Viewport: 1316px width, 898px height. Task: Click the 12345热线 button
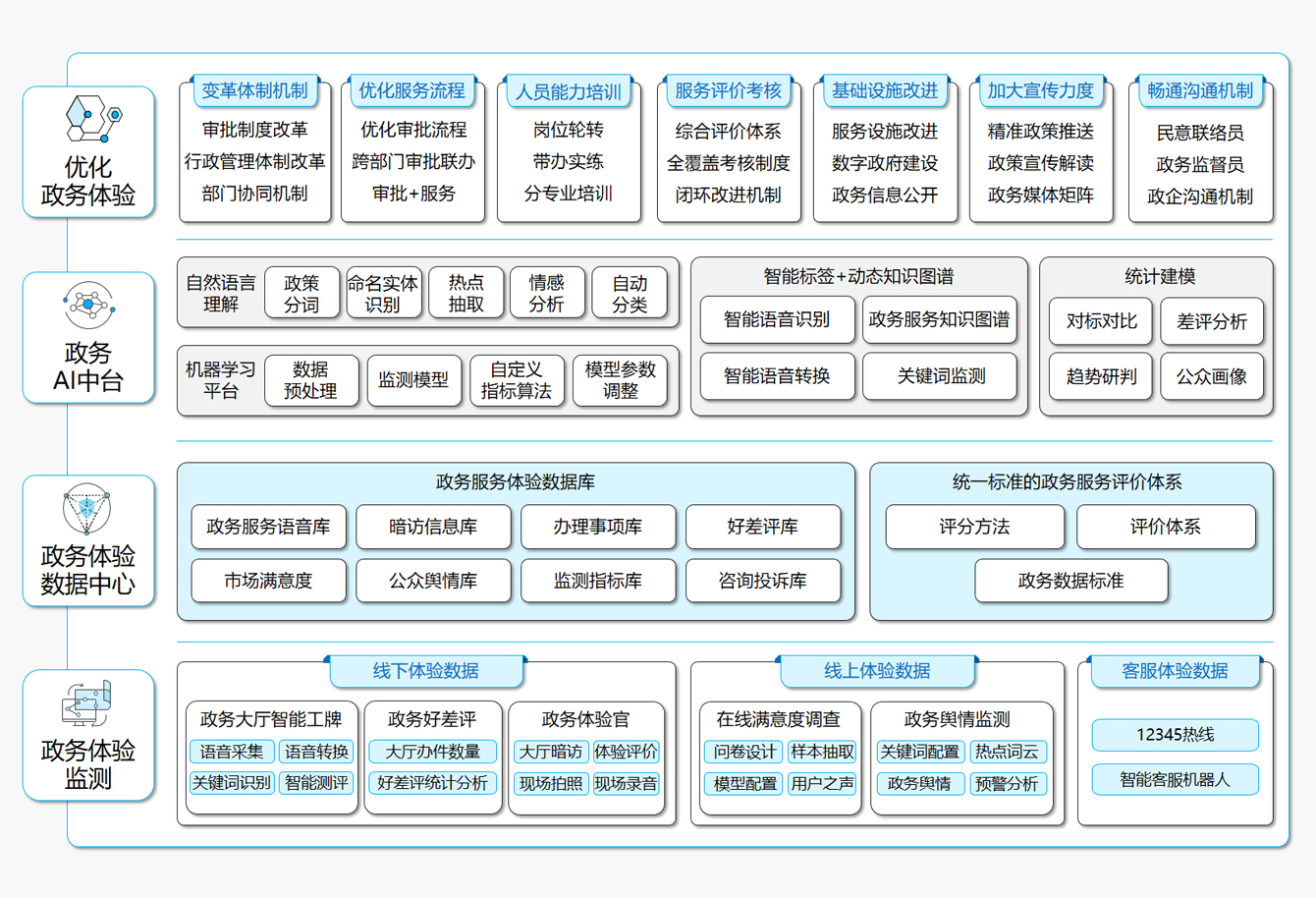click(1175, 735)
